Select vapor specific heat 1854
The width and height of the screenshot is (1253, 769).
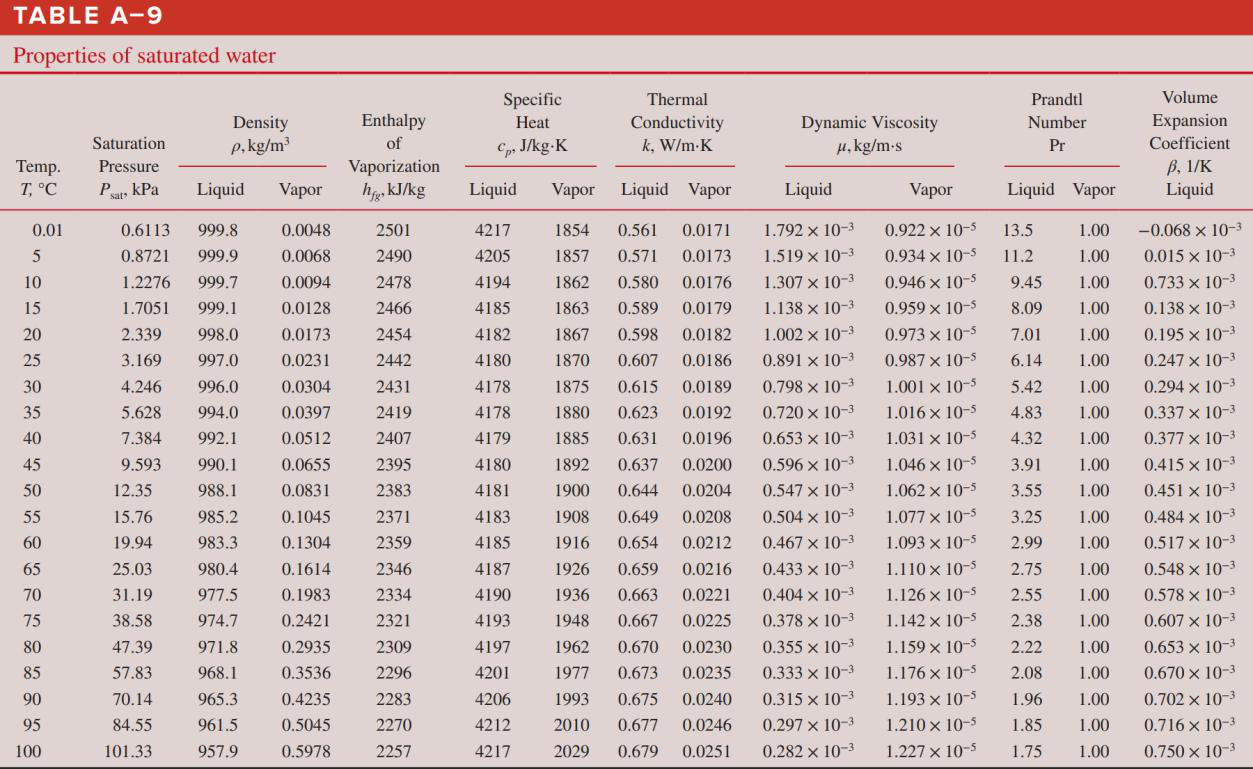pyautogui.click(x=572, y=231)
